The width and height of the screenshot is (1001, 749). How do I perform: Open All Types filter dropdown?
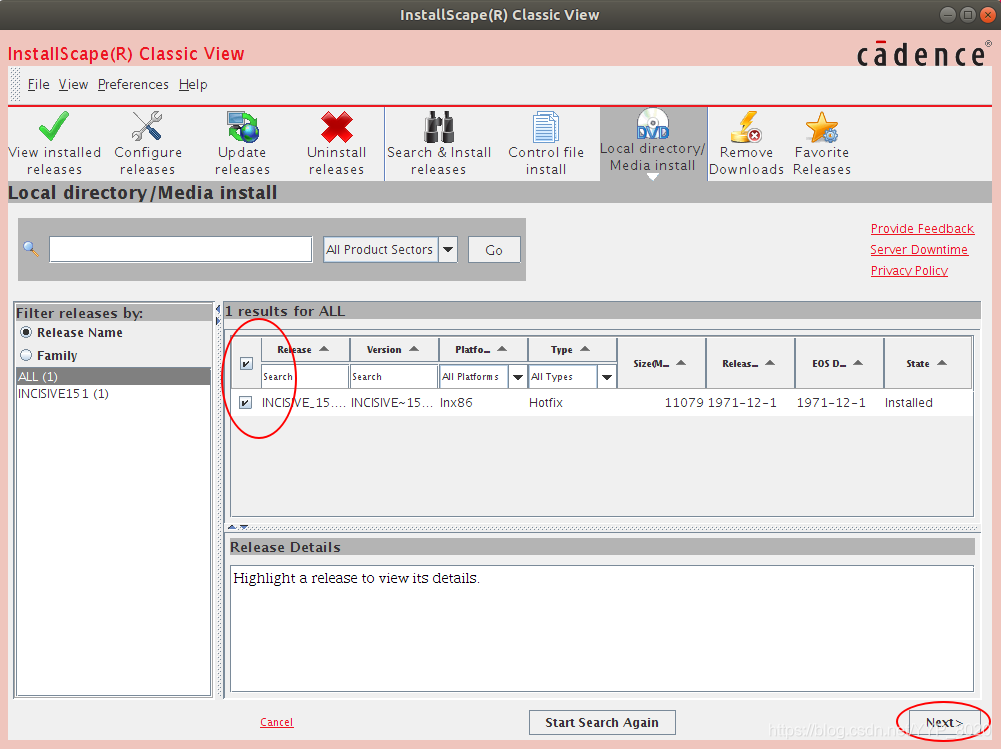tap(573, 377)
